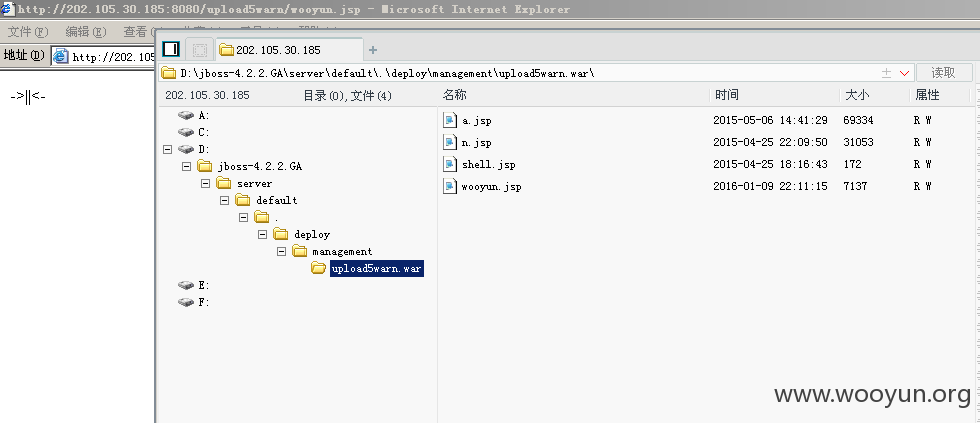Select the F: drive icon

(186, 302)
